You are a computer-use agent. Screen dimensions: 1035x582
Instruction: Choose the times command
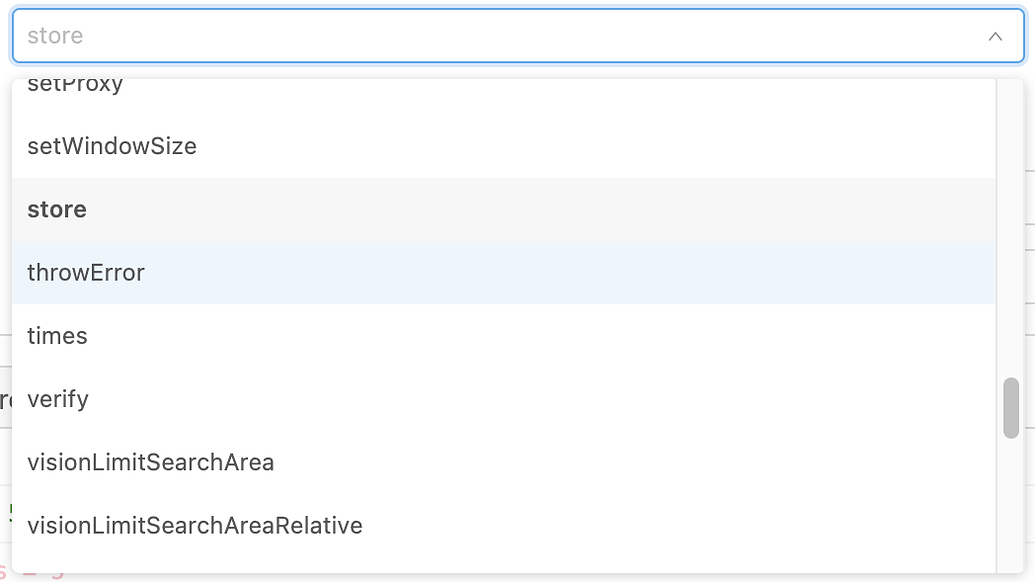point(57,336)
